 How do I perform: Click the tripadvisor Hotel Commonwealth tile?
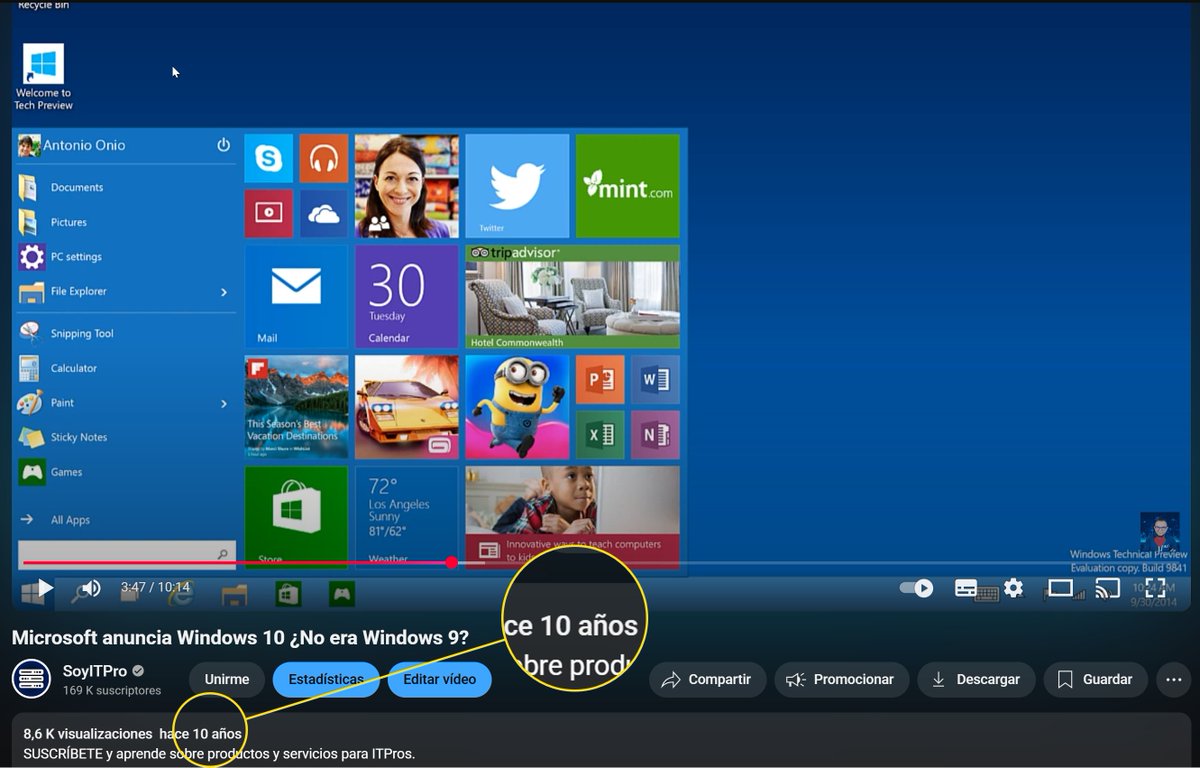coord(573,296)
